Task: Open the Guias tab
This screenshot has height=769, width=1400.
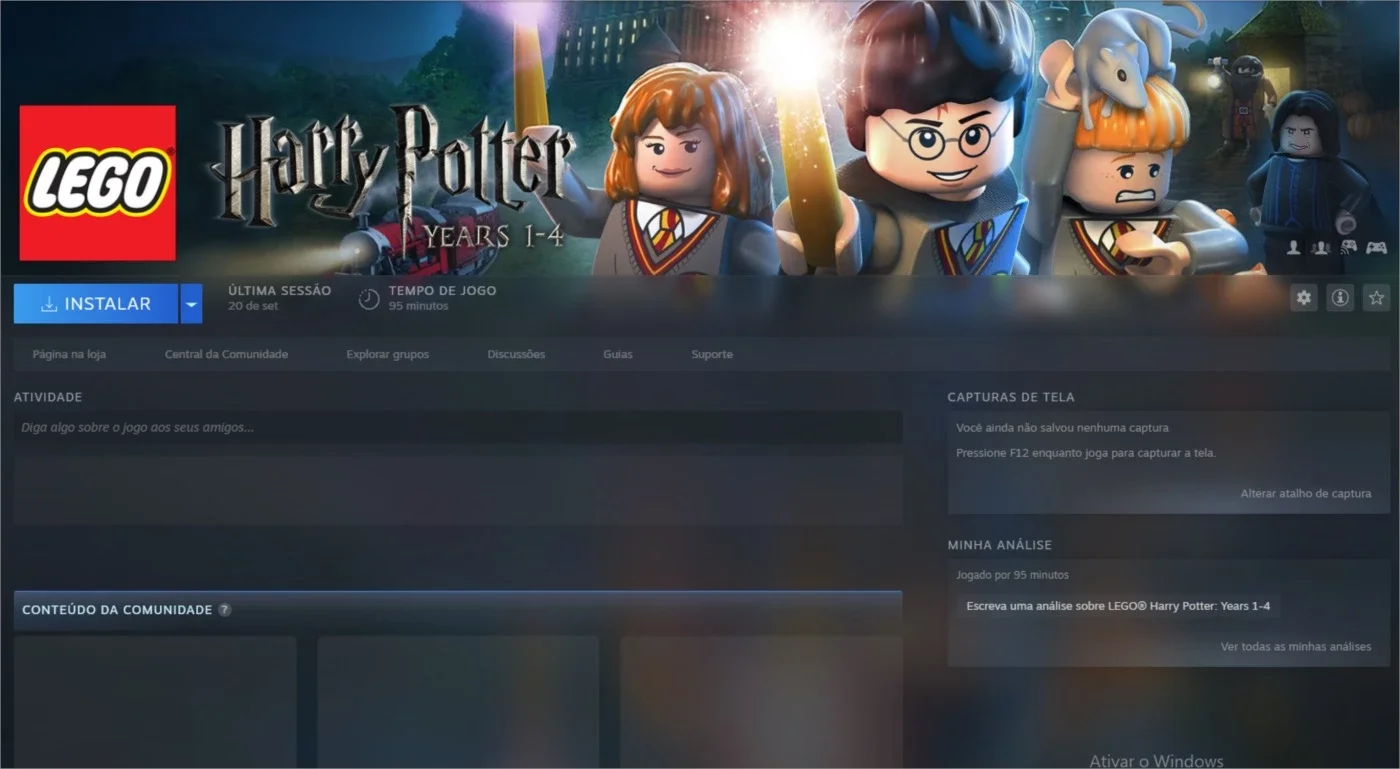Action: pyautogui.click(x=618, y=354)
